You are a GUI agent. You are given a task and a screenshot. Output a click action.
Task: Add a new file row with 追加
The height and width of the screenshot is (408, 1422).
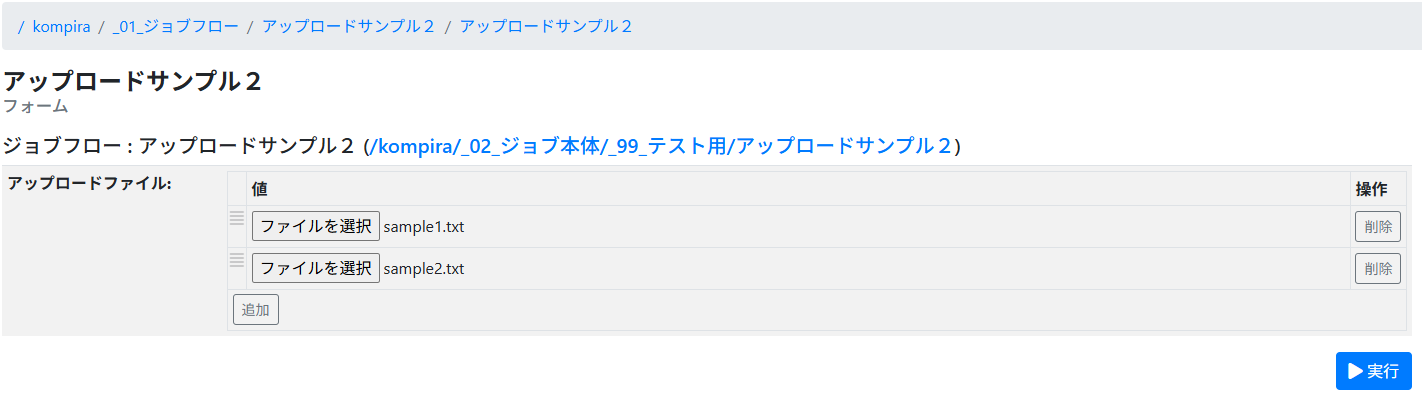click(255, 310)
